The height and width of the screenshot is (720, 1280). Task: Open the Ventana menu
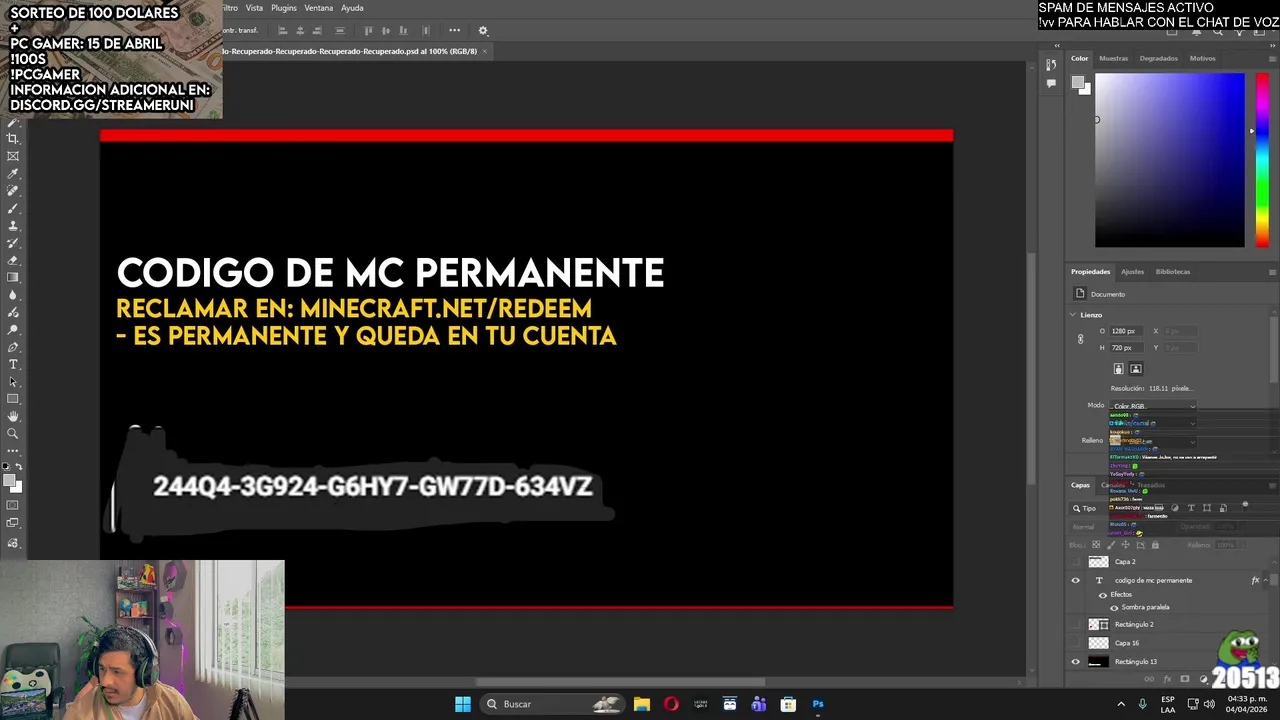point(319,8)
